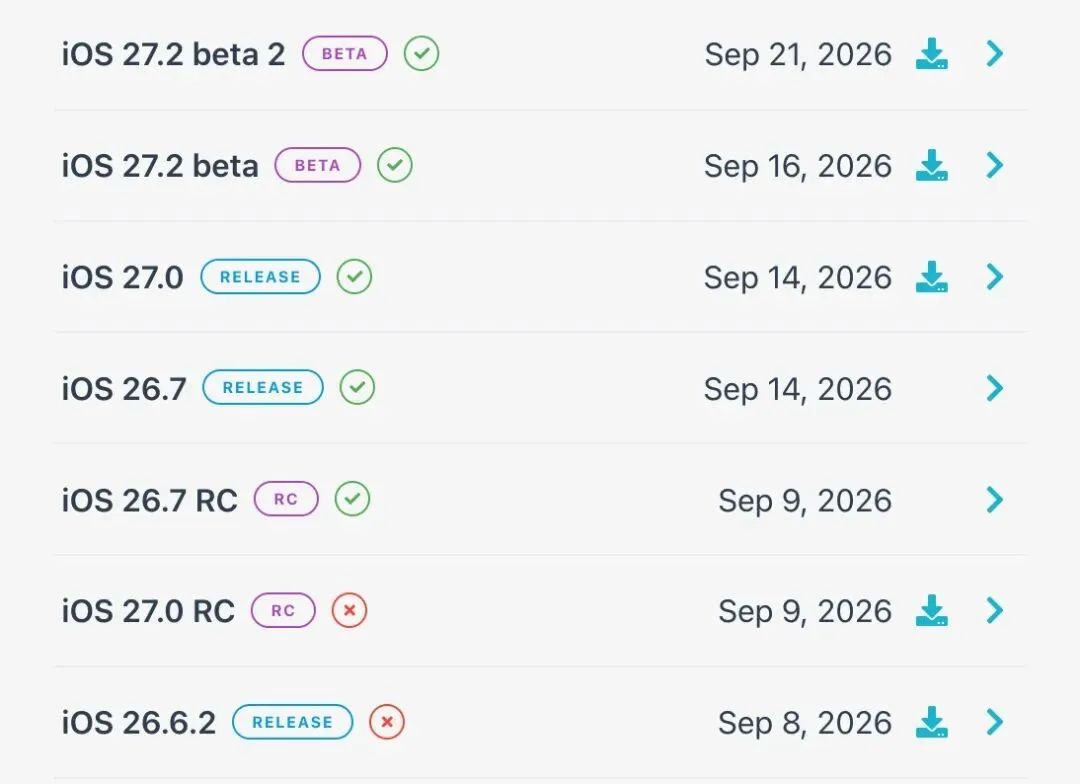
Task: Open chevron arrow for iOS 26.6.2
Action: click(995, 722)
